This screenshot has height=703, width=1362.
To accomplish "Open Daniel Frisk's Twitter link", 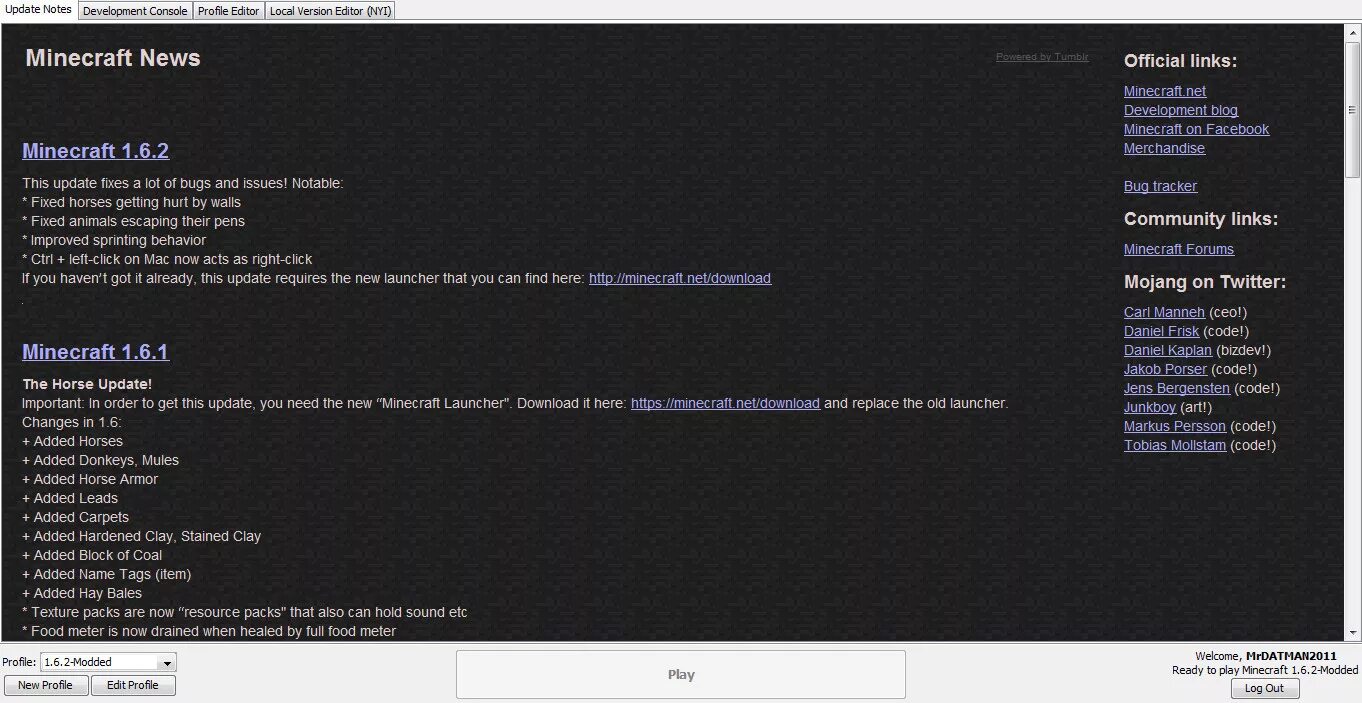I will 1161,331.
